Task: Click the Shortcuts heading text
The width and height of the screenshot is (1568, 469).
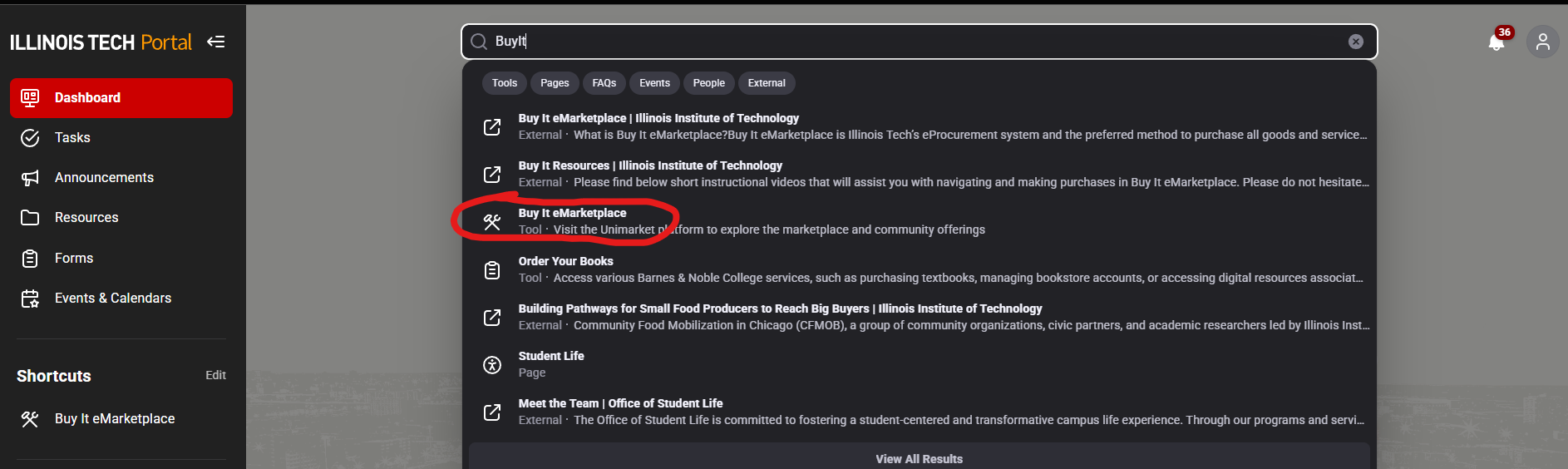Action: [x=54, y=376]
